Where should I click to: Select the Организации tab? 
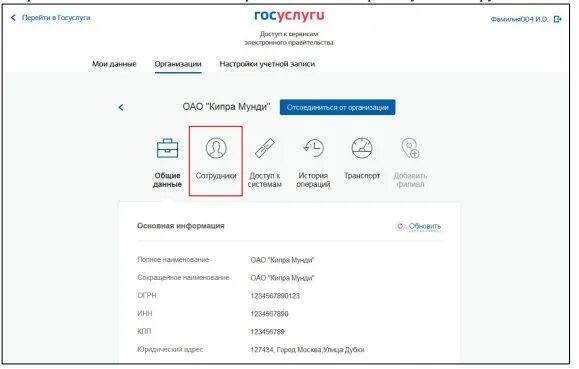[x=178, y=64]
